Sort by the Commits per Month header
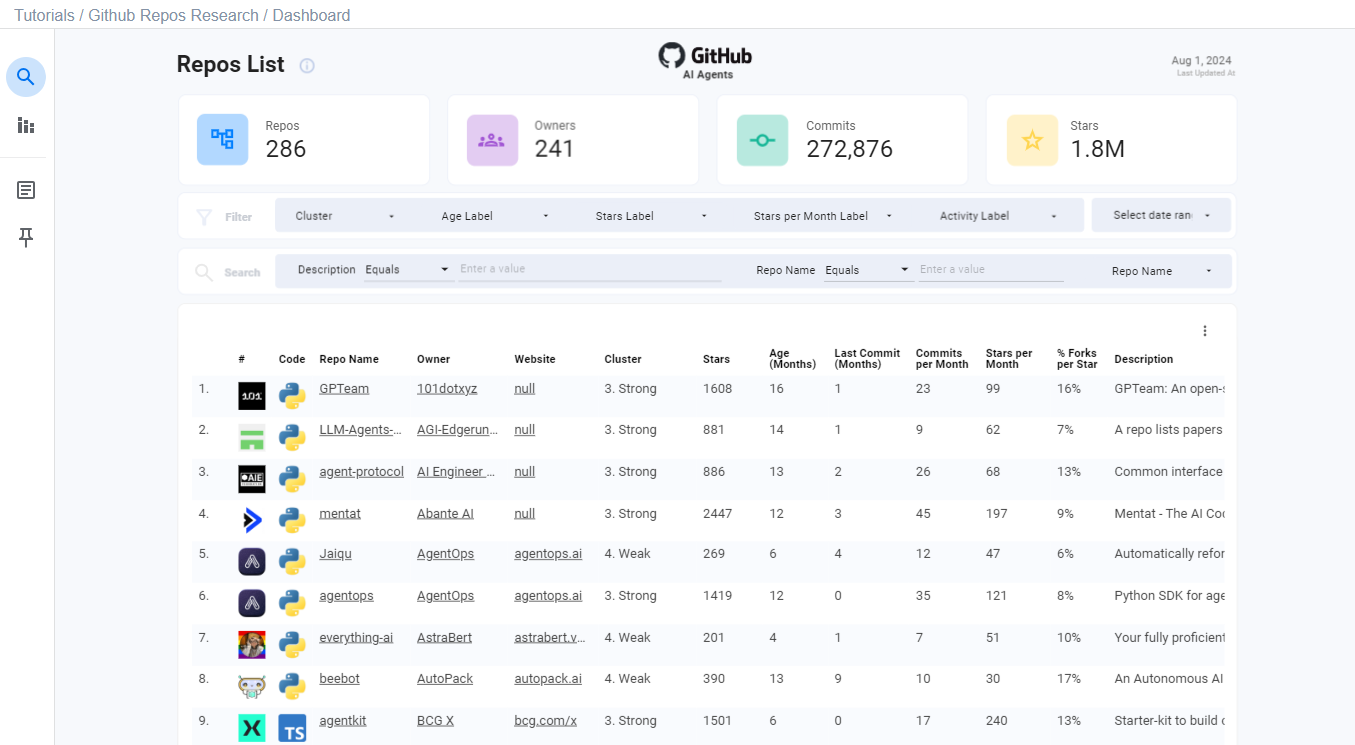Image resolution: width=1355 pixels, height=745 pixels. [942, 359]
